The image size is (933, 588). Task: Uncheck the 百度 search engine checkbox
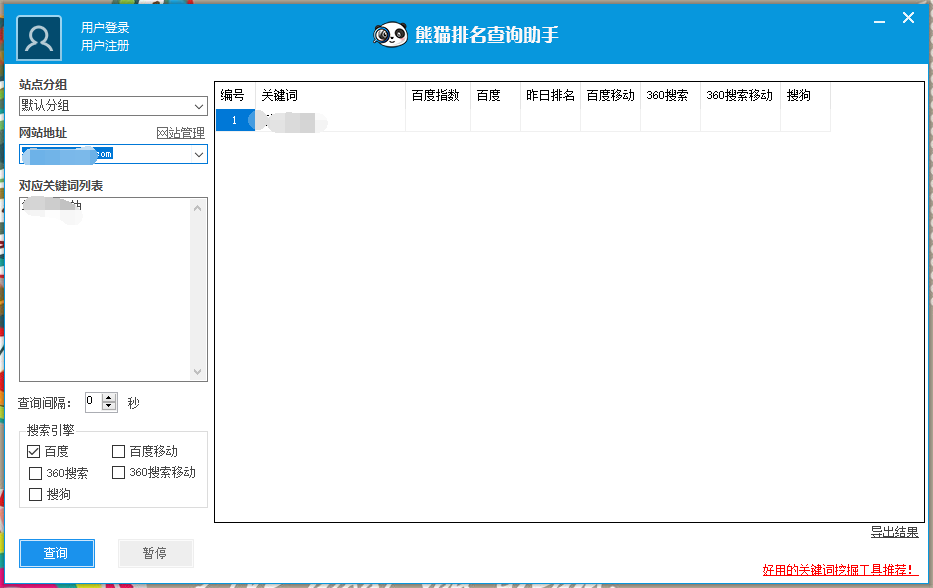[x=34, y=452]
